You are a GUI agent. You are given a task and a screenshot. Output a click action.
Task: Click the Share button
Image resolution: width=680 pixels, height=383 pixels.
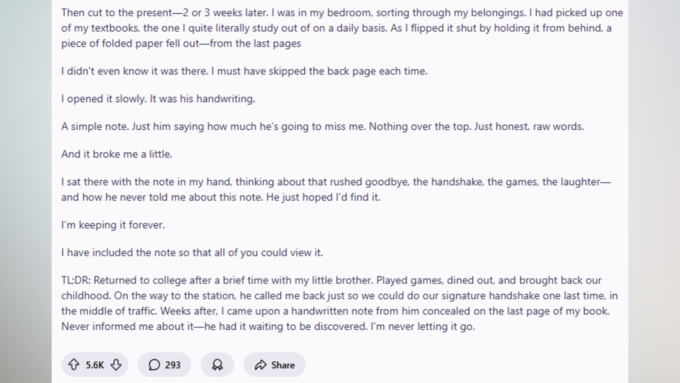[275, 365]
